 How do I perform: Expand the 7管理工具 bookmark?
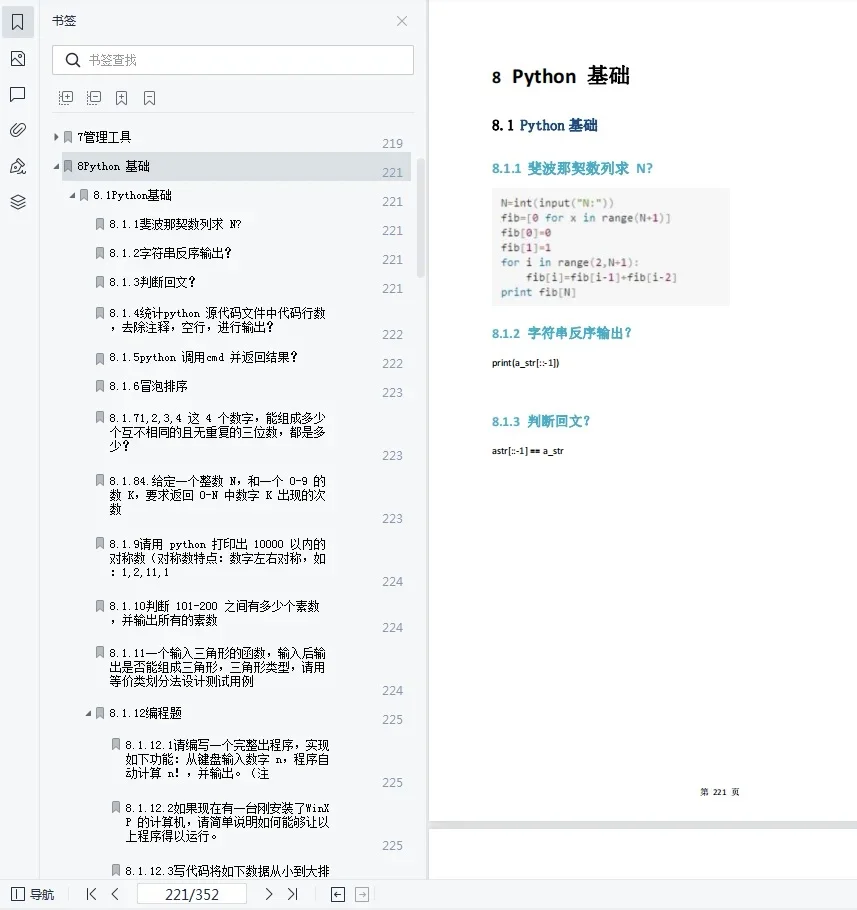pyautogui.click(x=56, y=136)
